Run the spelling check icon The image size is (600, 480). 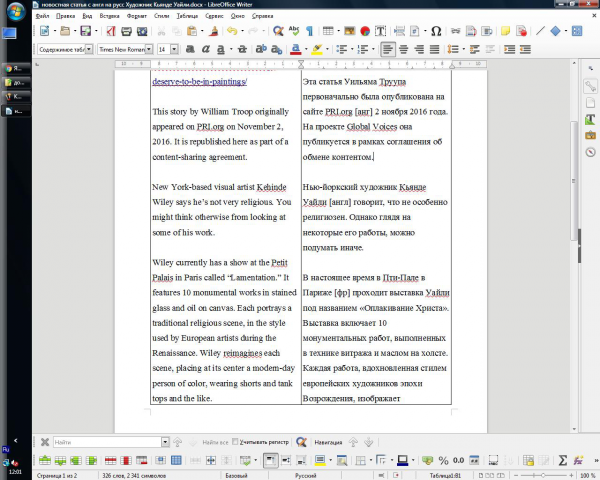294,31
